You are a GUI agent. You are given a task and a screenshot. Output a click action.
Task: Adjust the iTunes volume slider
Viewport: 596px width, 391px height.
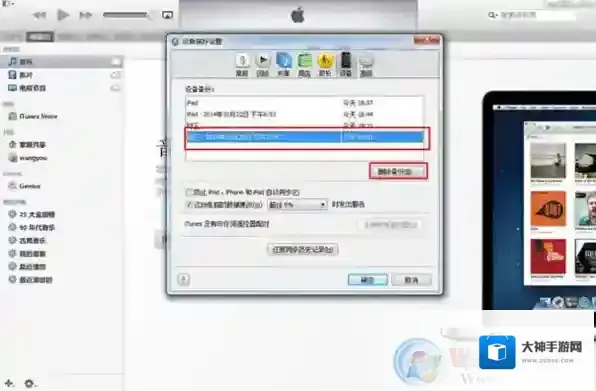127,15
